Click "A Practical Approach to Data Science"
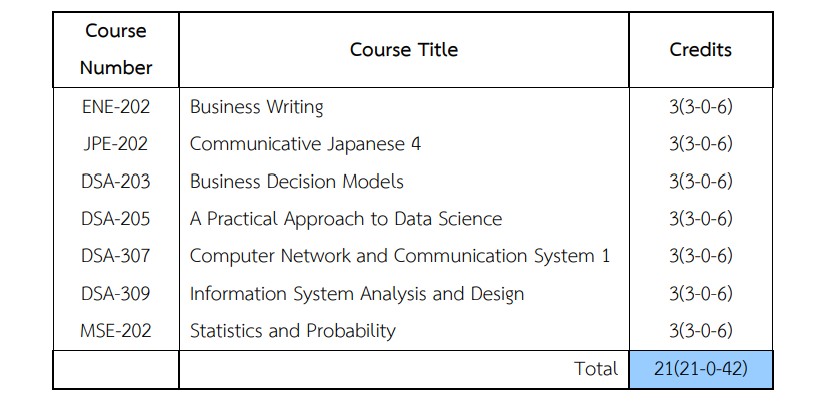Screen dimensions: 828x418 pyautogui.click(x=346, y=218)
